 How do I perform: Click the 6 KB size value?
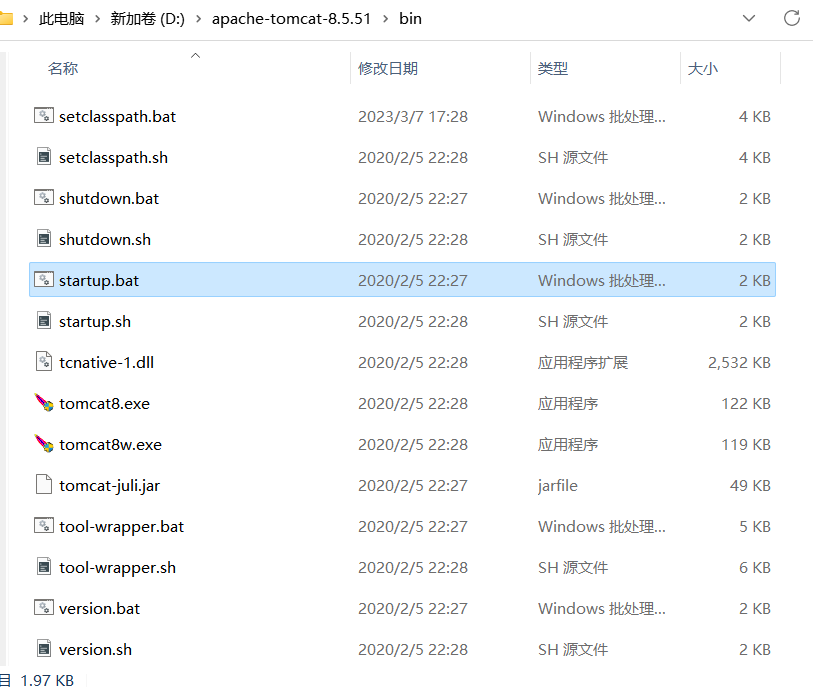click(755, 567)
